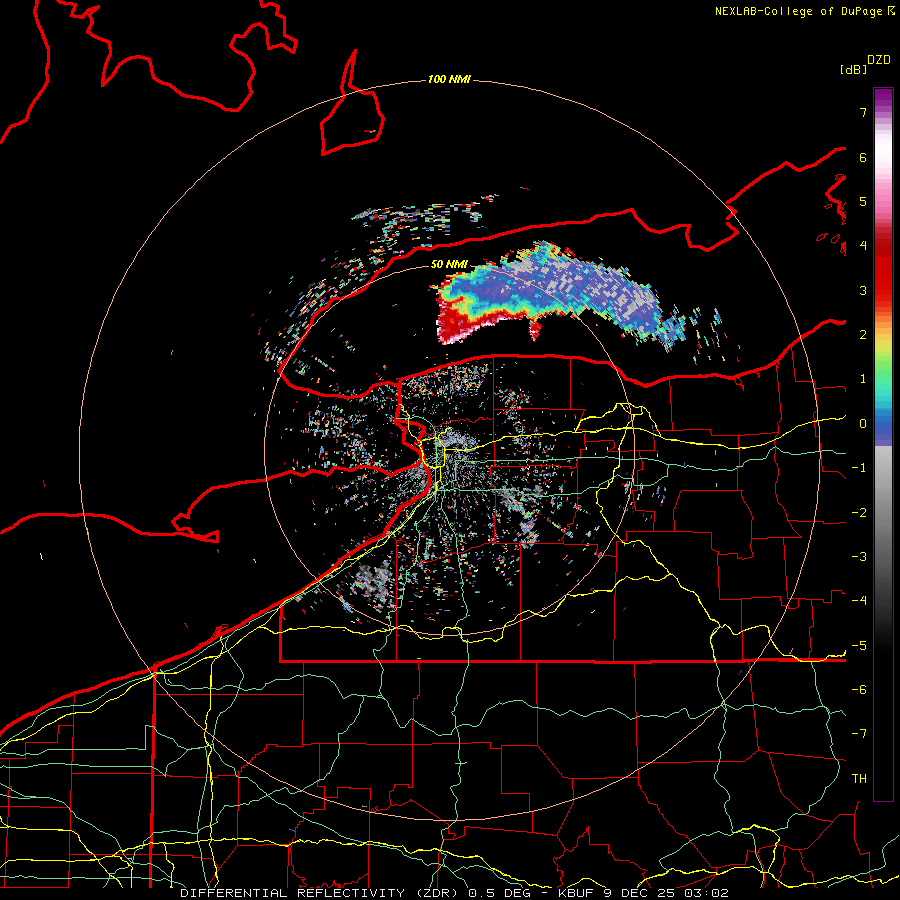The width and height of the screenshot is (900, 900).
Task: Click the -1 value on color scale
Action: [859, 468]
